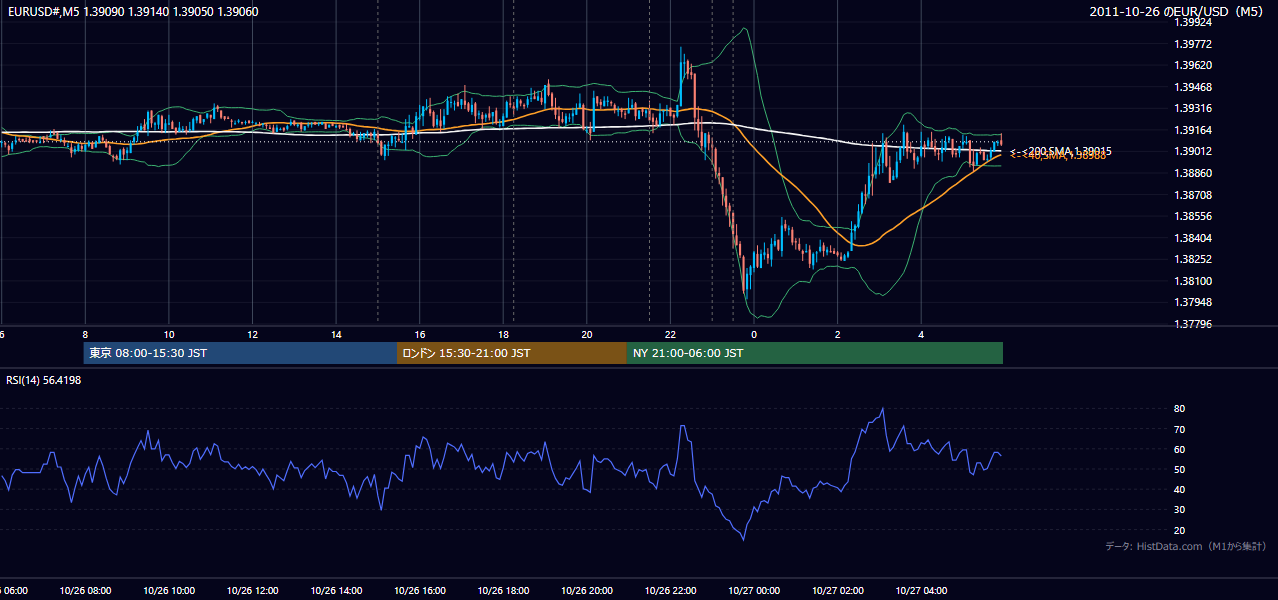Click the RSI(14) 56.4198 indicator label
Viewport: 1278px width, 600px height.
coord(44,380)
